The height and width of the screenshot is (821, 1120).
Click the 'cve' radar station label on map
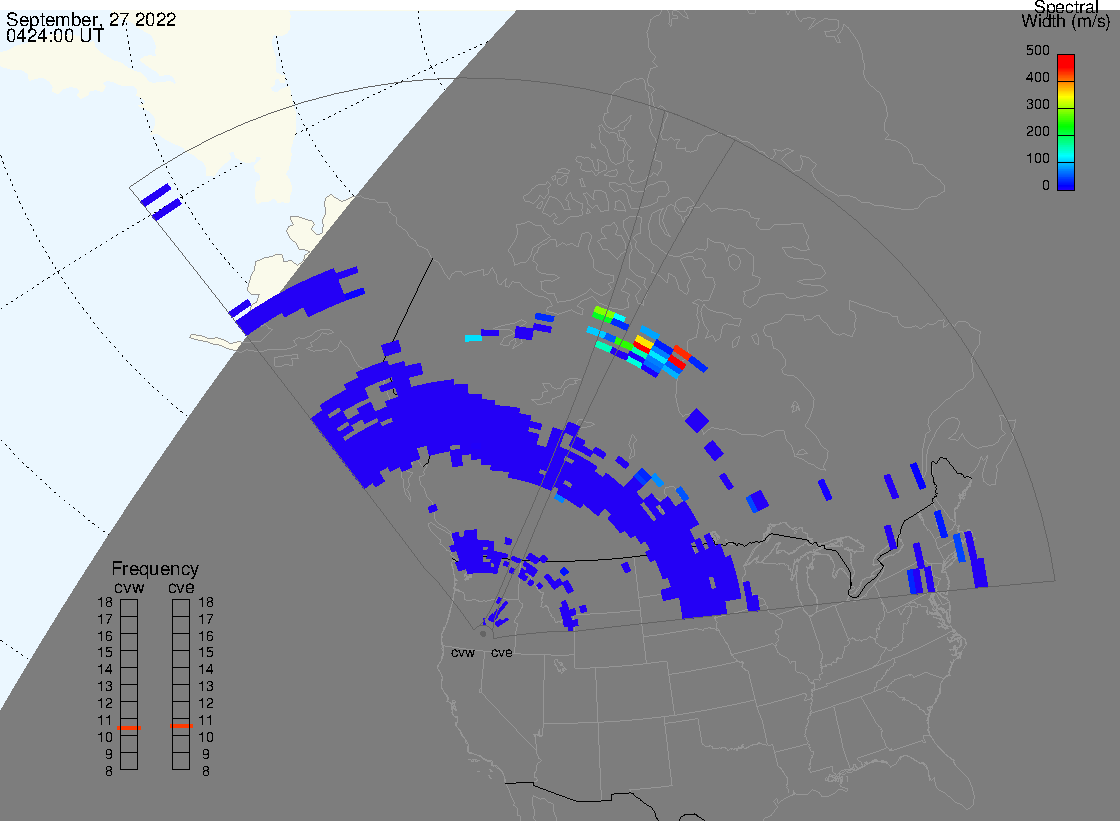(501, 653)
